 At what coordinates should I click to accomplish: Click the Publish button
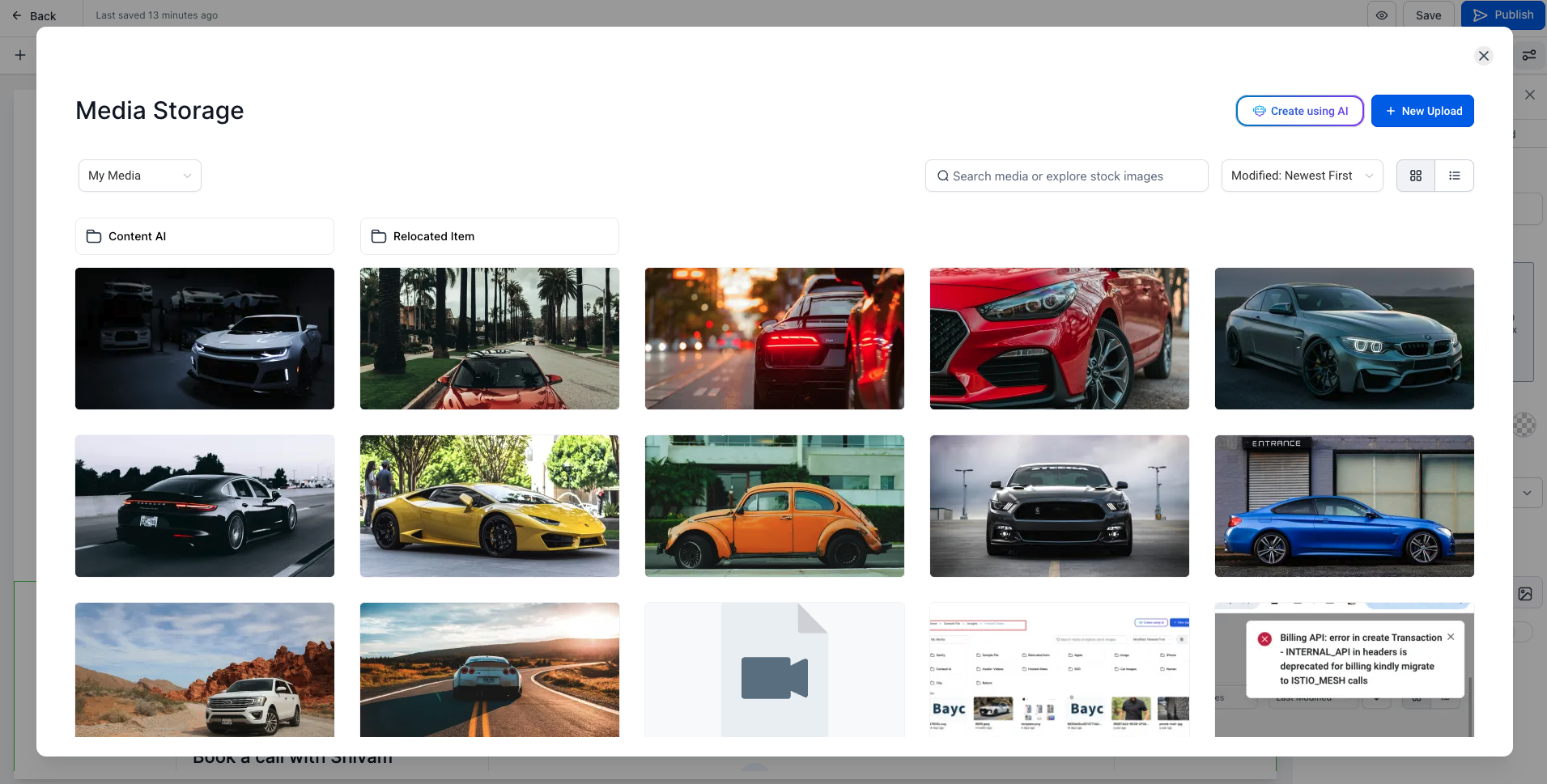pos(1503,15)
